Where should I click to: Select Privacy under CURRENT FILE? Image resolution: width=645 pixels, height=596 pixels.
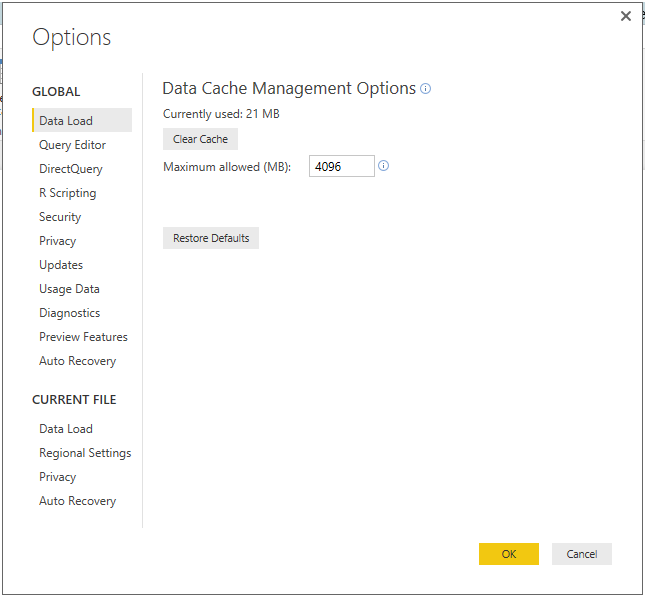(58, 477)
